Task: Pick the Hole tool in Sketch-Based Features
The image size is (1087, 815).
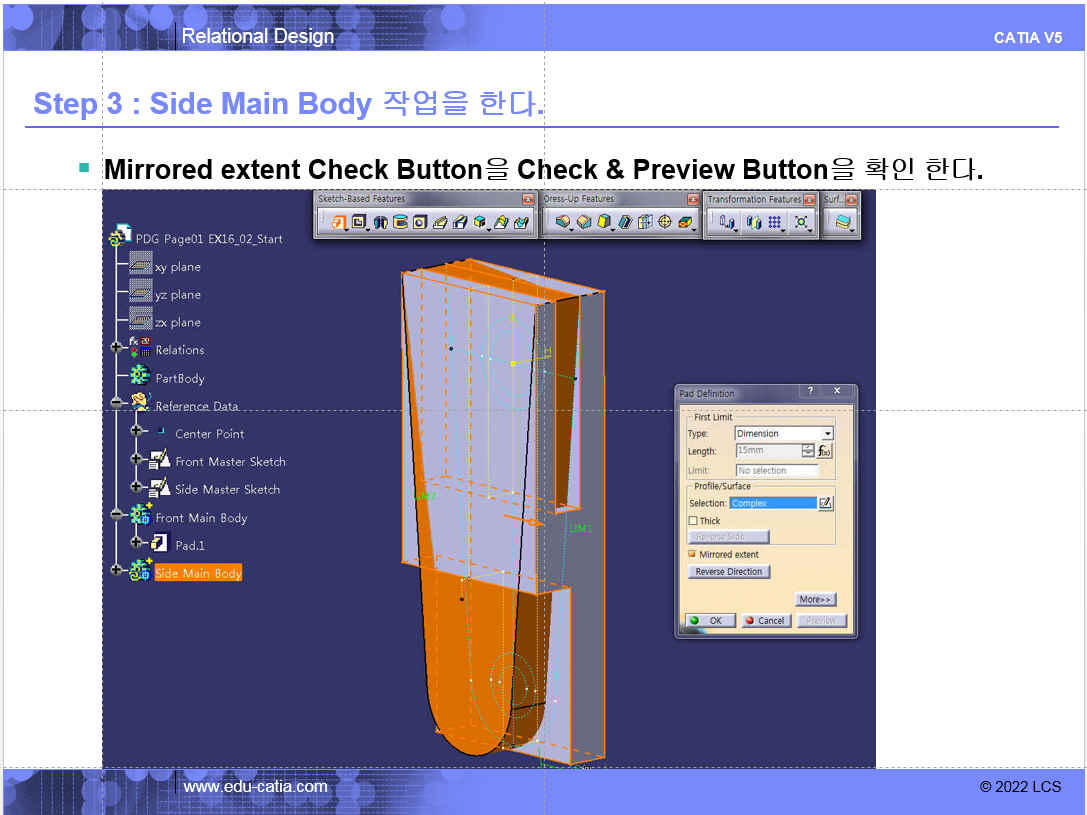Action: coord(419,222)
